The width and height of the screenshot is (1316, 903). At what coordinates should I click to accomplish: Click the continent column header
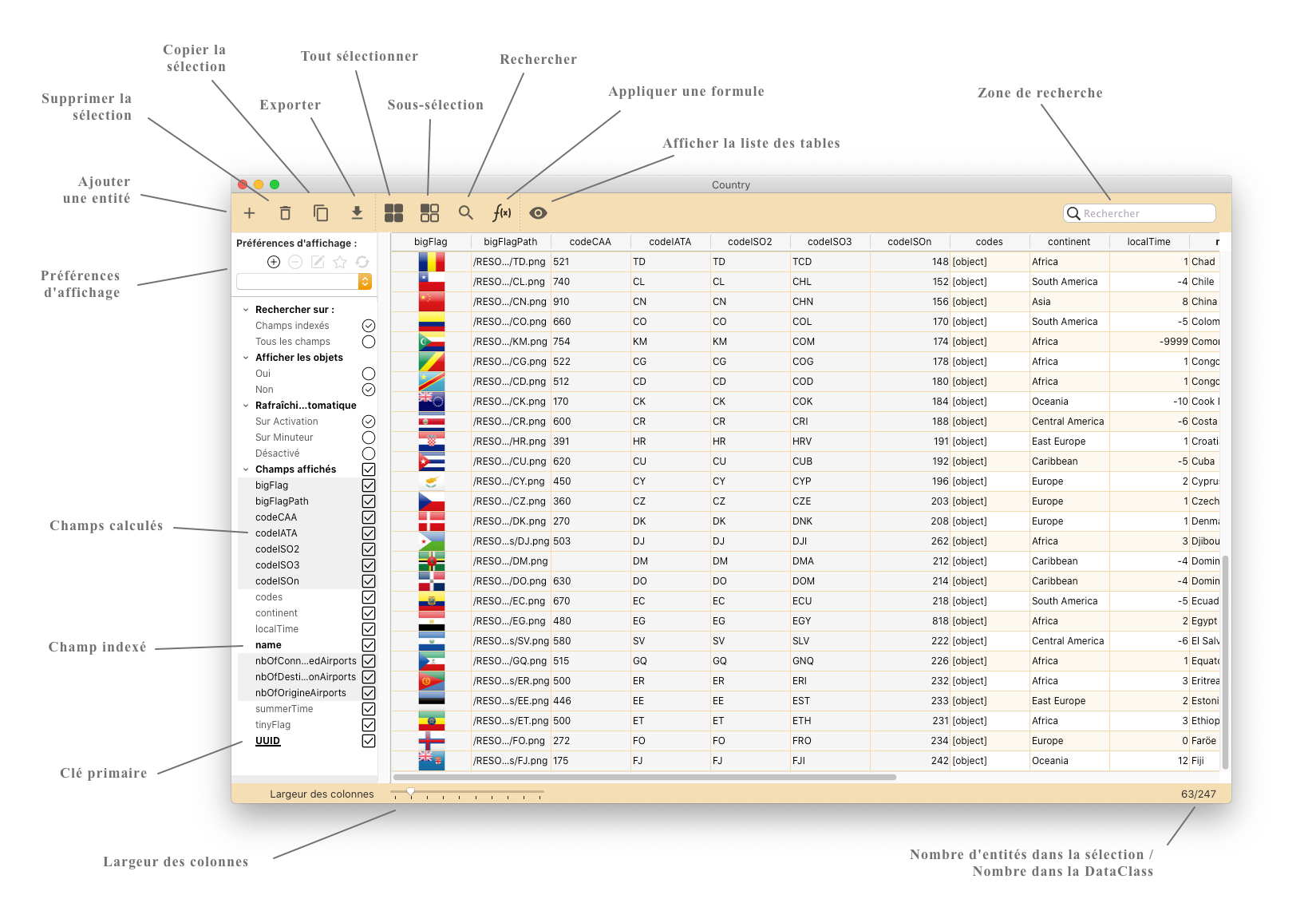point(1069,242)
